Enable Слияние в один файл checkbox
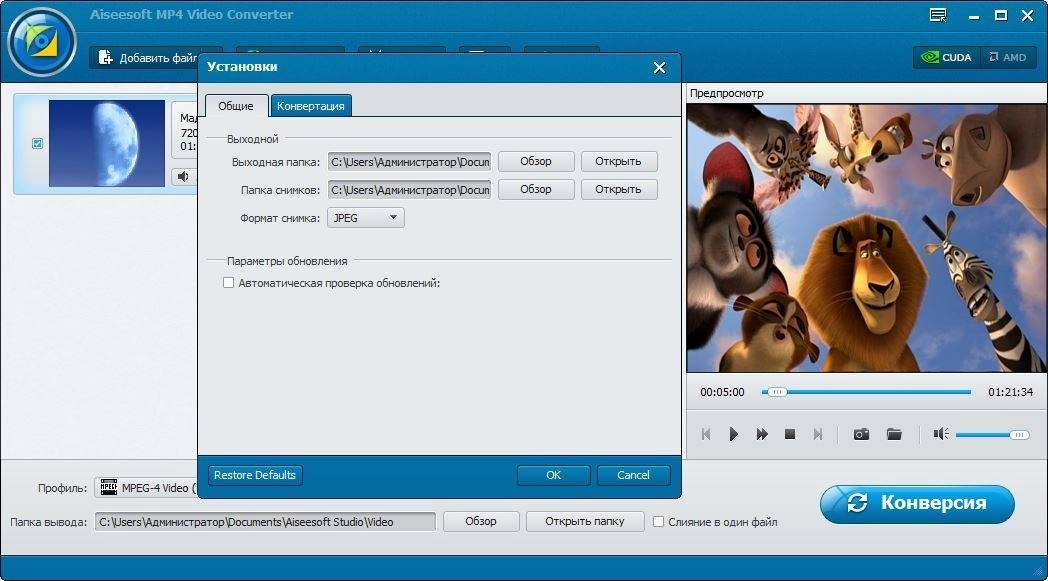 (658, 521)
